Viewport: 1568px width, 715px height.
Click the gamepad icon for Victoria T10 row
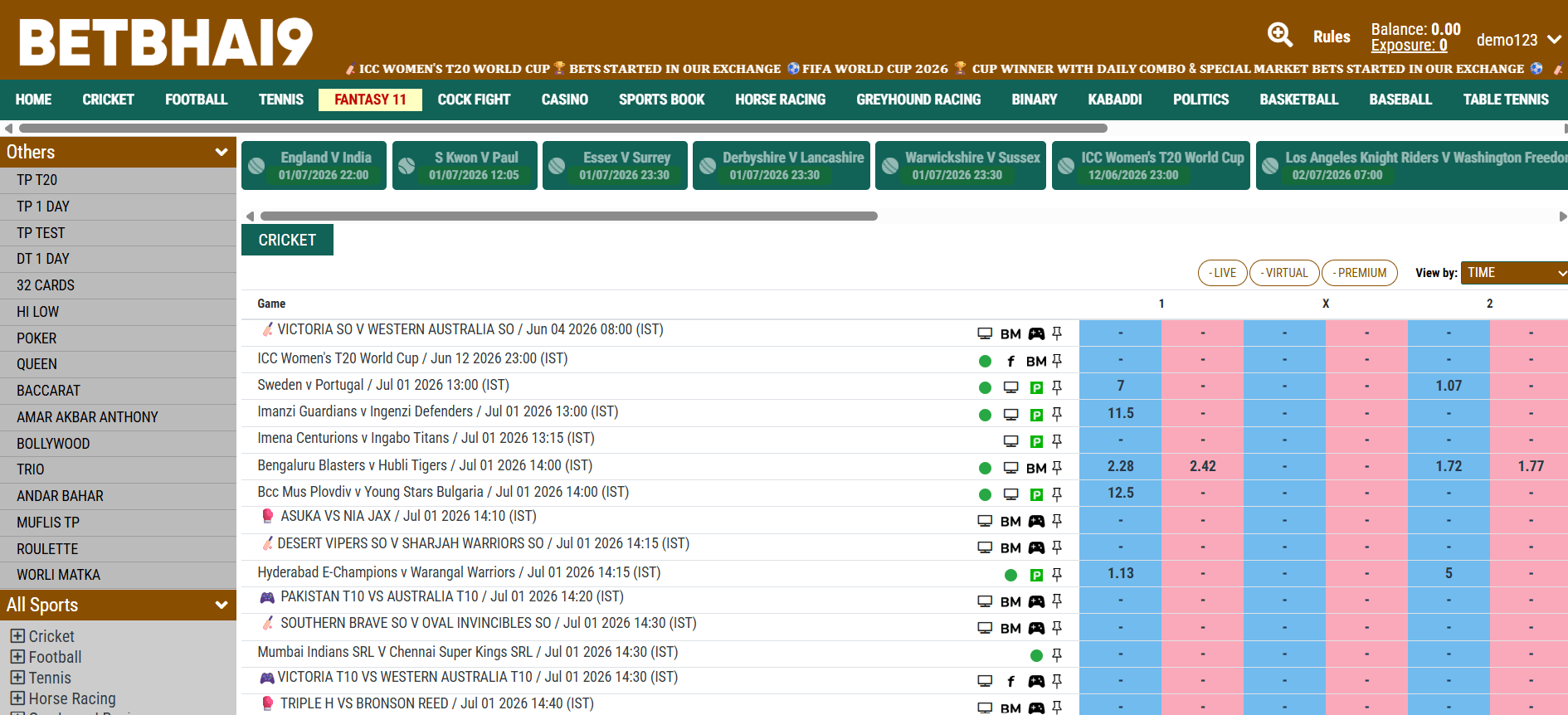1036,681
